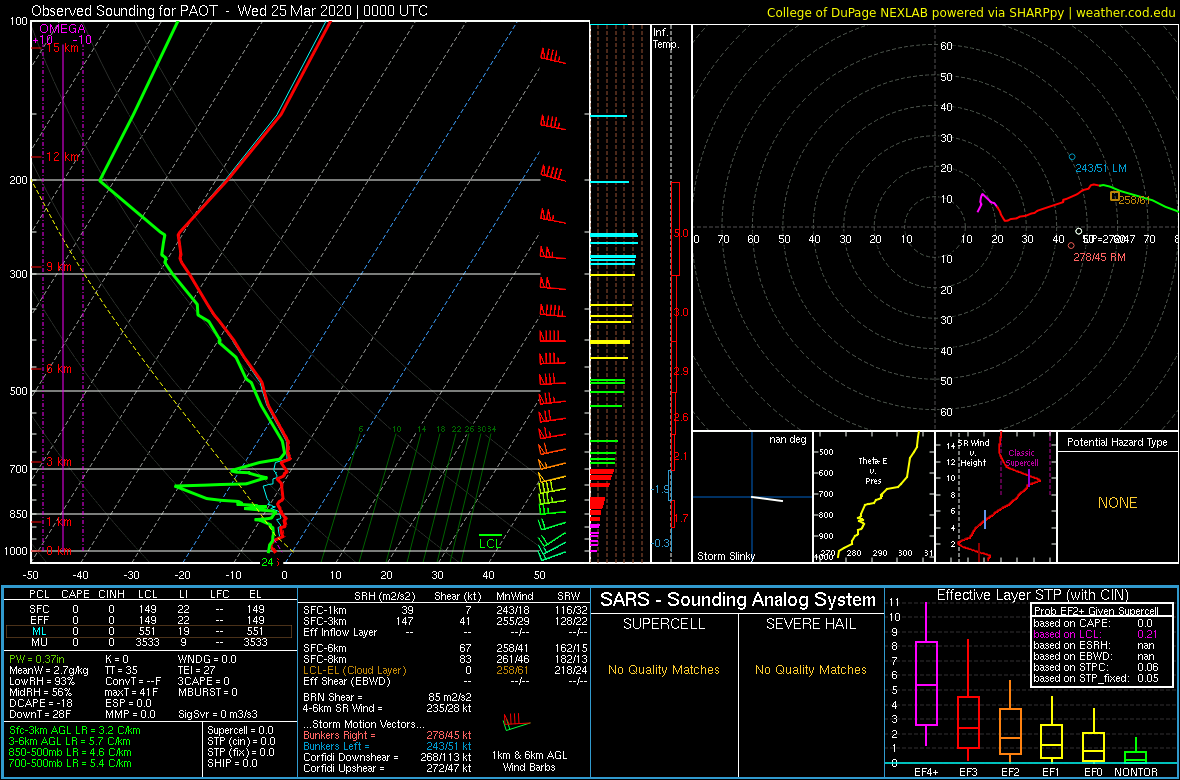Click the Bunkers right-mover circle on hodograph

coord(1071,245)
